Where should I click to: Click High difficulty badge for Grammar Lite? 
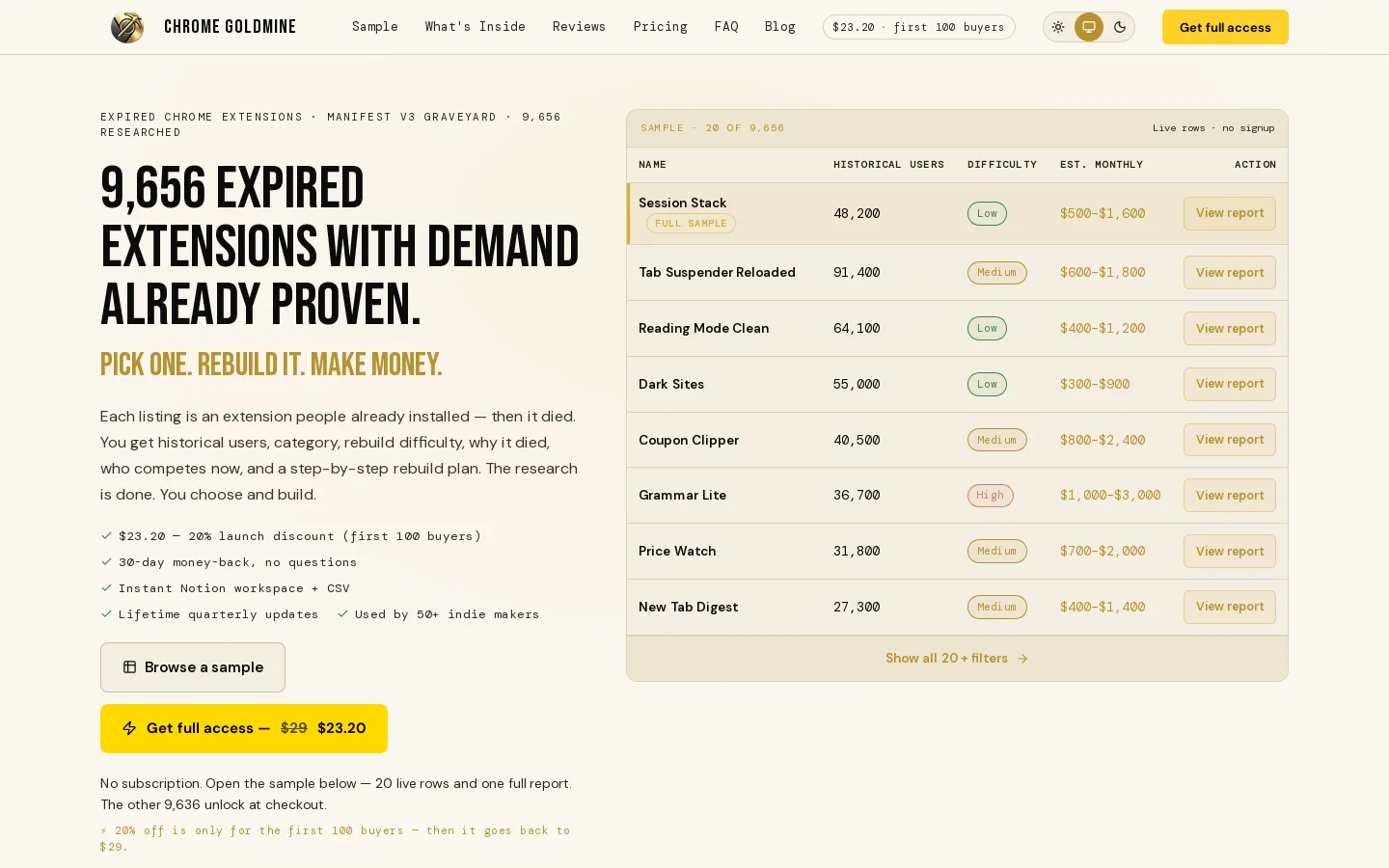[991, 496]
